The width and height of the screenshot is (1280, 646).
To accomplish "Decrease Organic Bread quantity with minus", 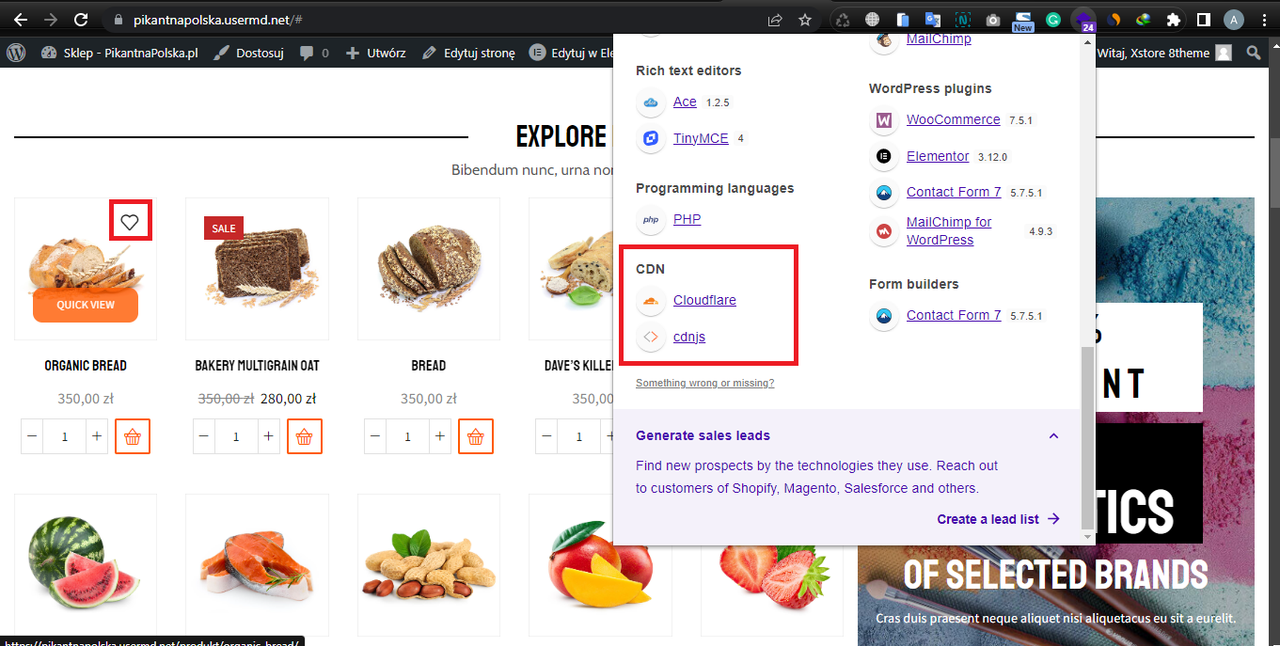I will [x=33, y=437].
